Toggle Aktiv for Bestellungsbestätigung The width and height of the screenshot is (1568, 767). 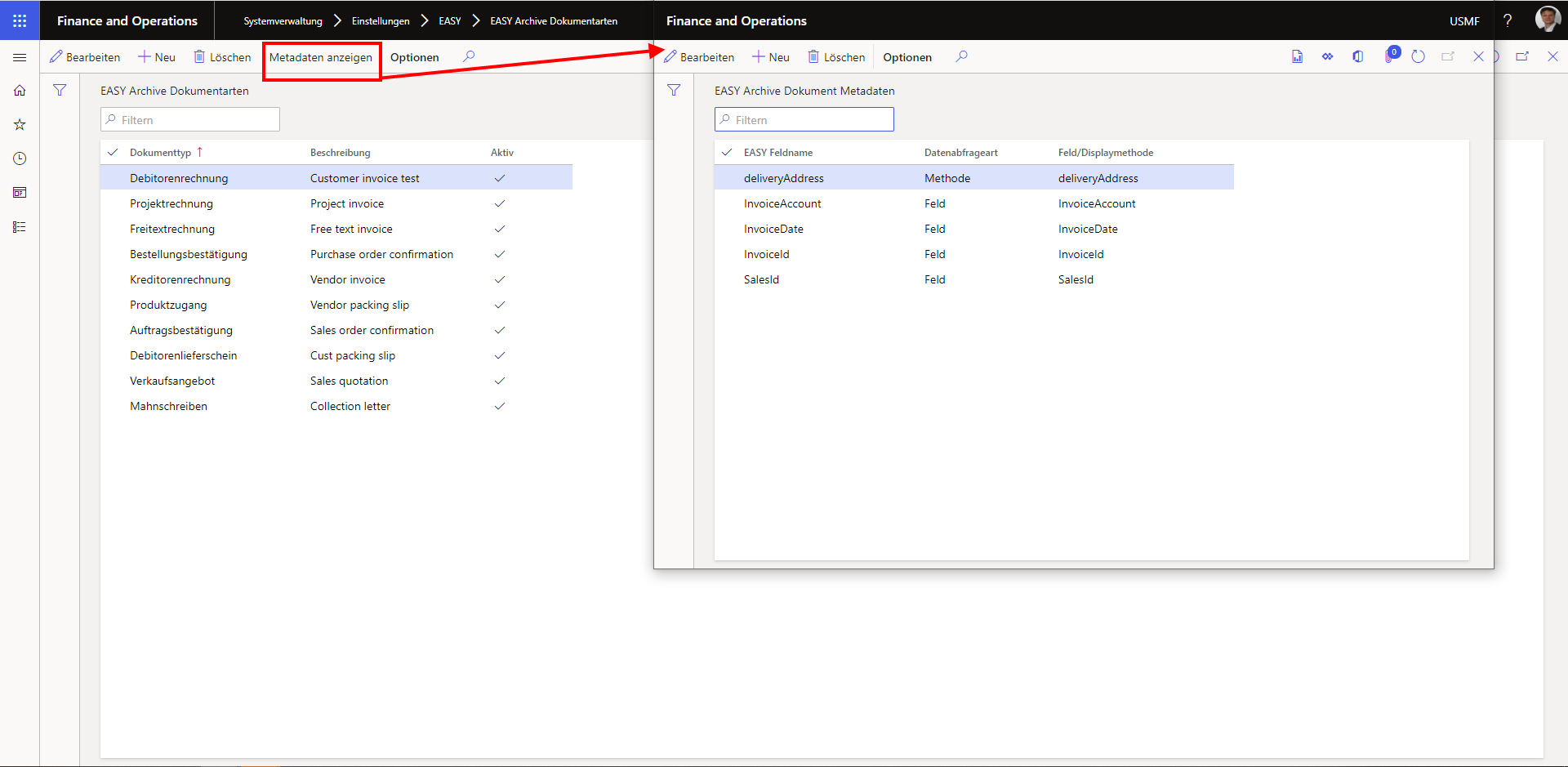point(500,254)
